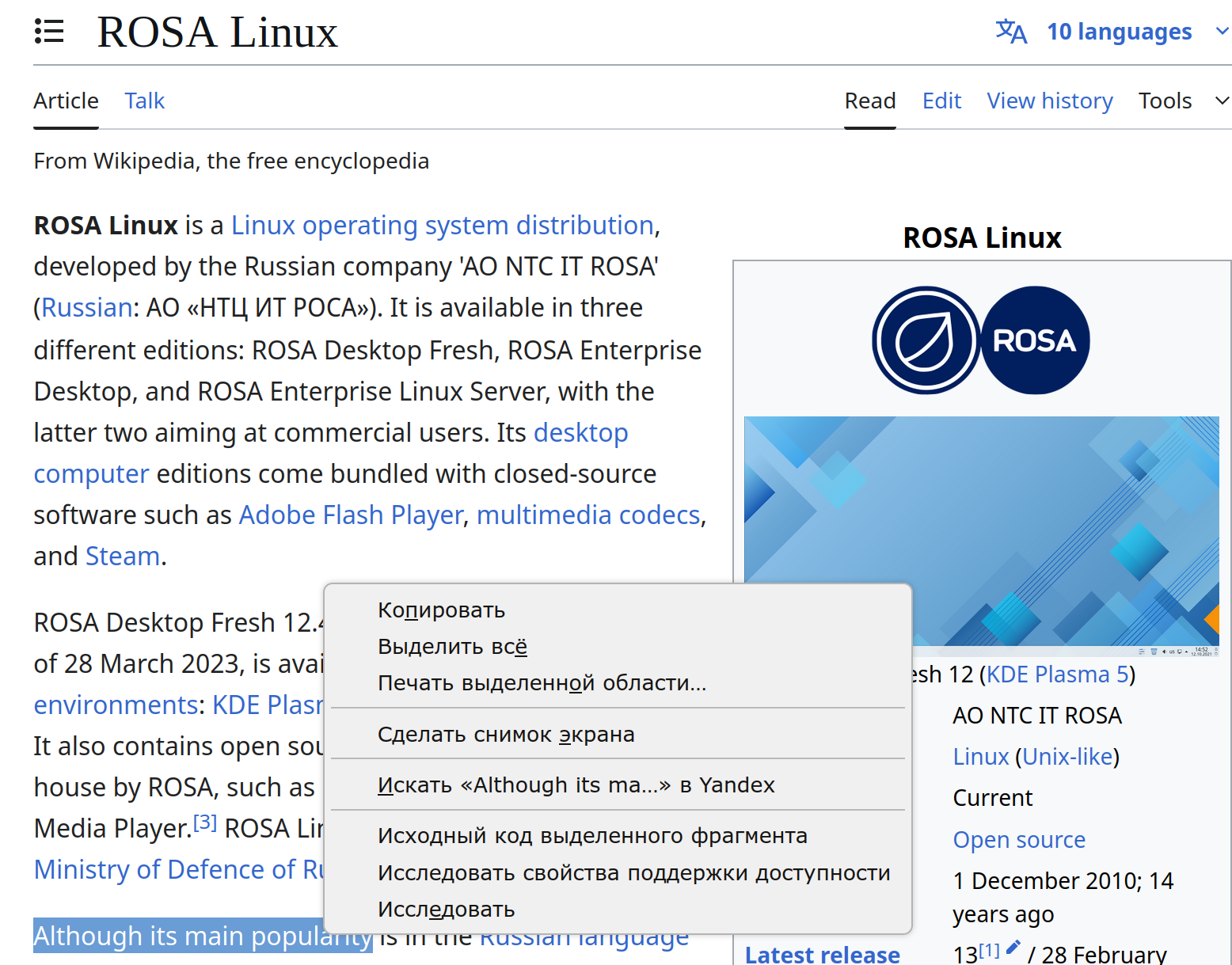This screenshot has height=965, width=1232.
Task: Switch to the Talk tab
Action: (144, 101)
